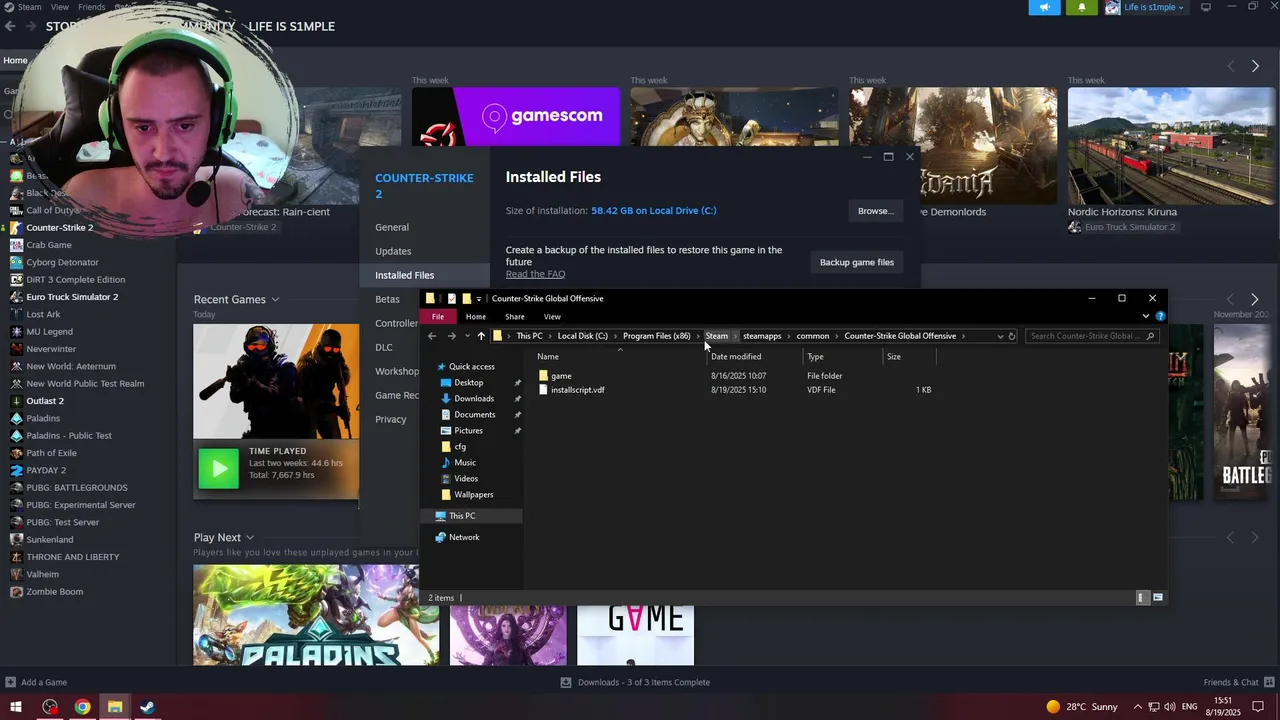This screenshot has width=1280, height=720.
Task: Sort by Date modified column
Action: 736,356
